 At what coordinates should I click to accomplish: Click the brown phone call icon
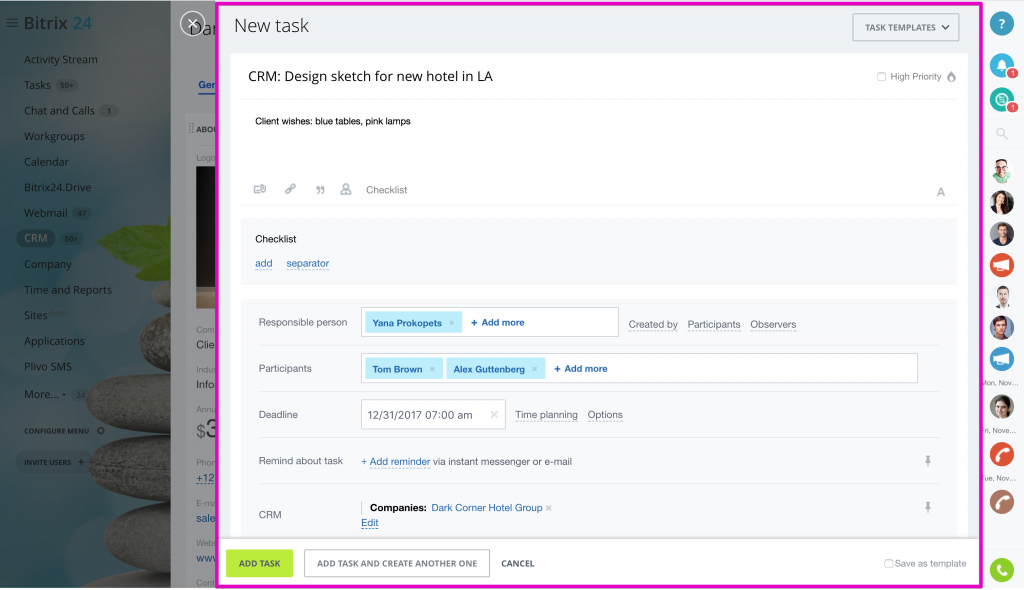tap(1002, 502)
